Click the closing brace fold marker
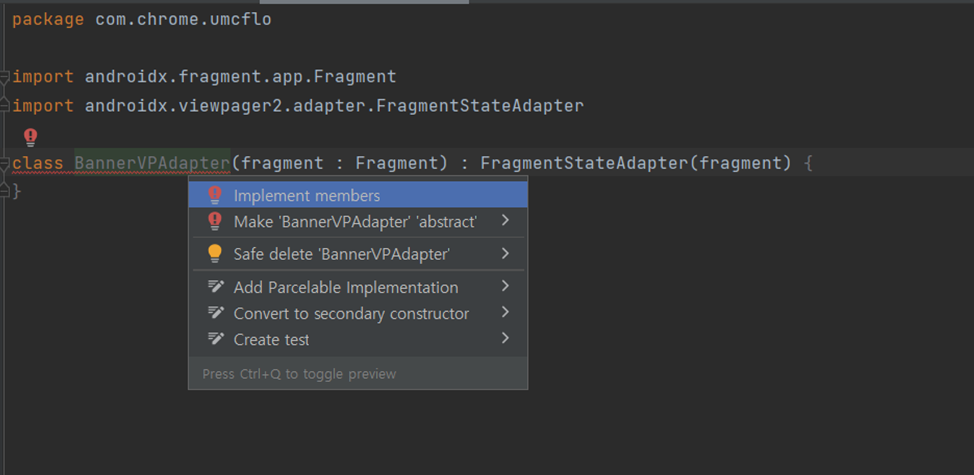This screenshot has width=974, height=475. click(x=4, y=192)
